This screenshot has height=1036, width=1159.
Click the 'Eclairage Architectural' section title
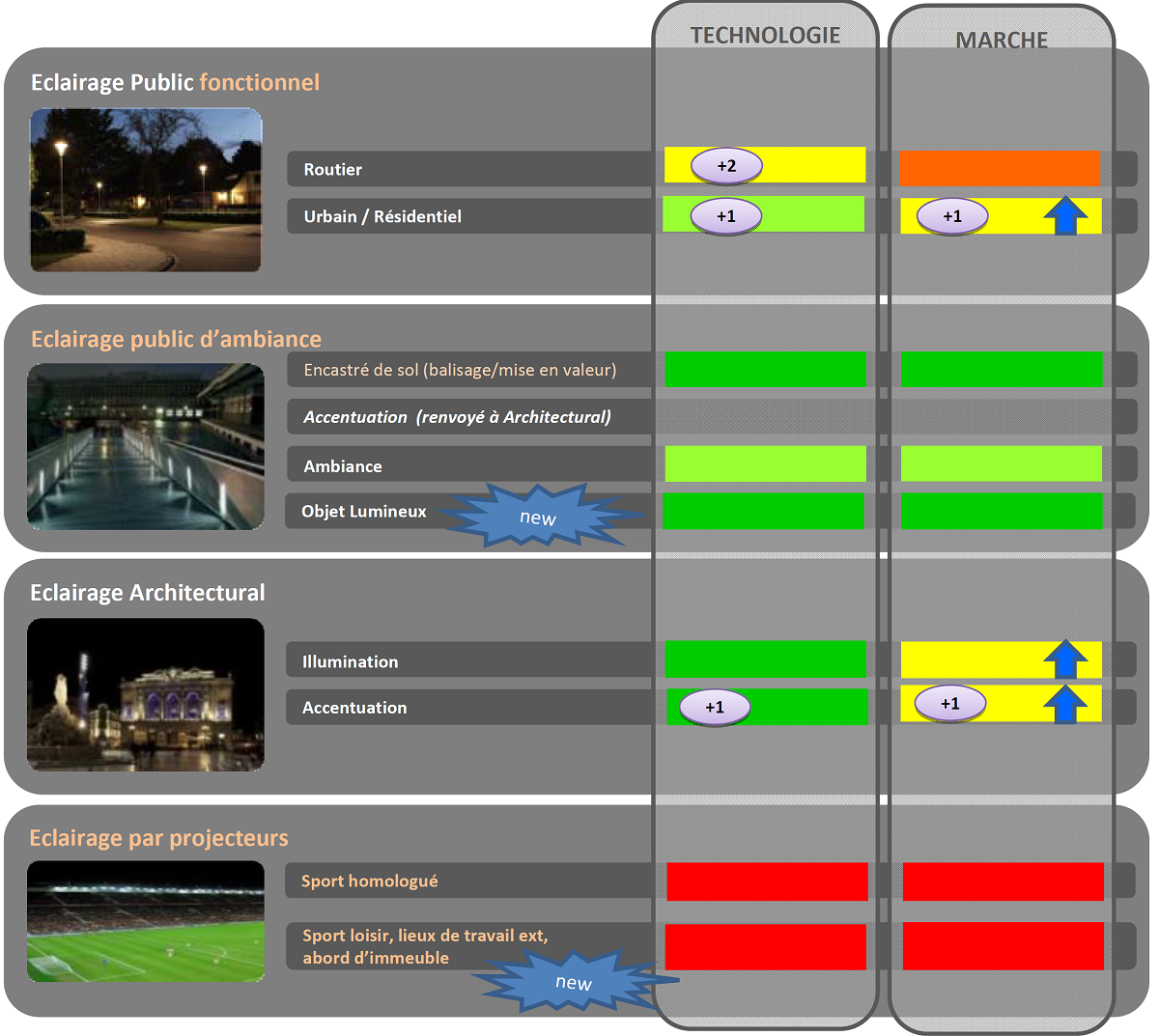tap(147, 592)
